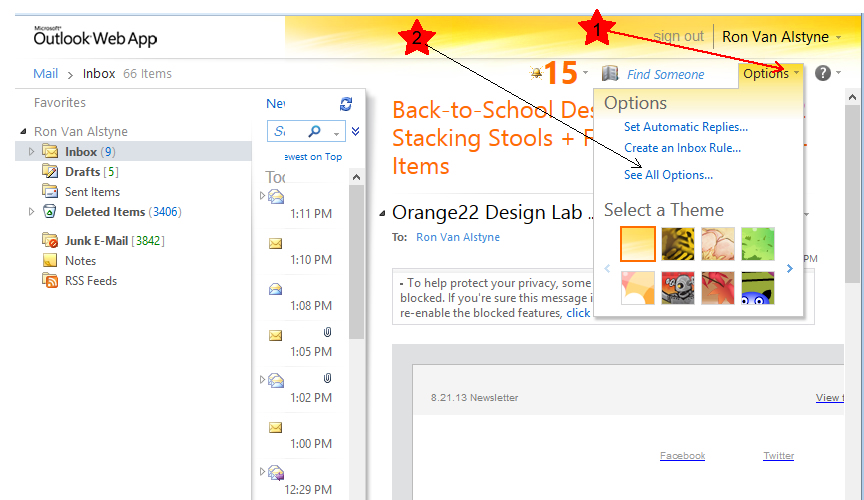Viewport: 864px width, 500px height.
Task: Expand the search options double chevron
Action: pyautogui.click(x=355, y=131)
